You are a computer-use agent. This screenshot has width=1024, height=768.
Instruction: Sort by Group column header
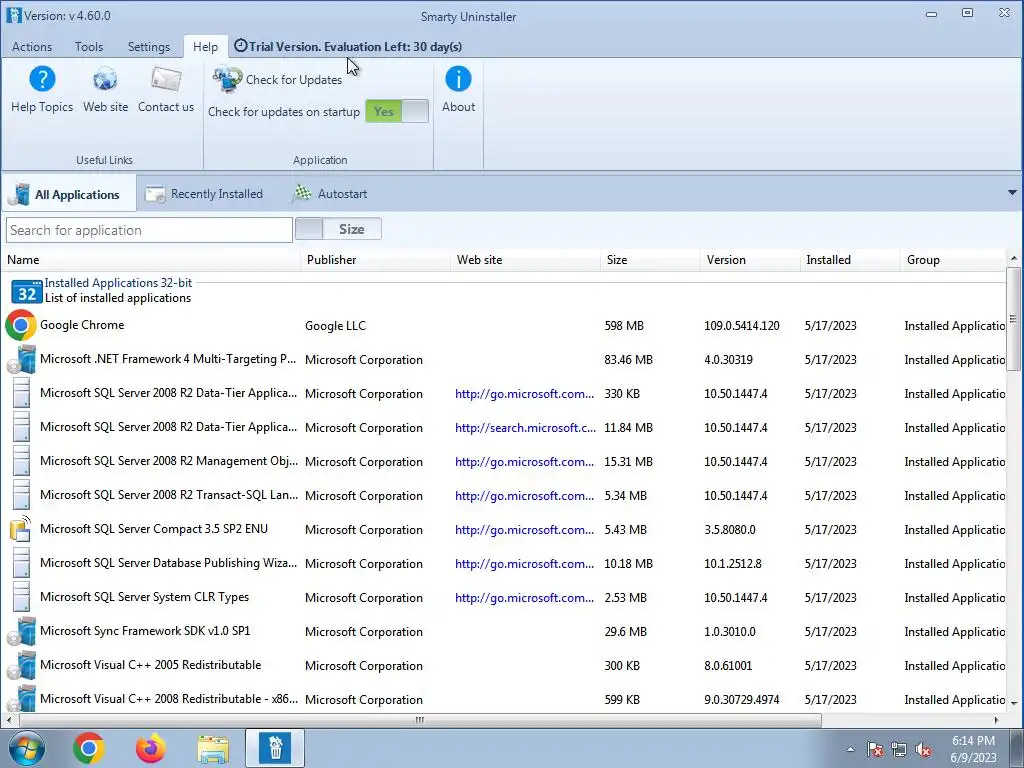point(953,260)
